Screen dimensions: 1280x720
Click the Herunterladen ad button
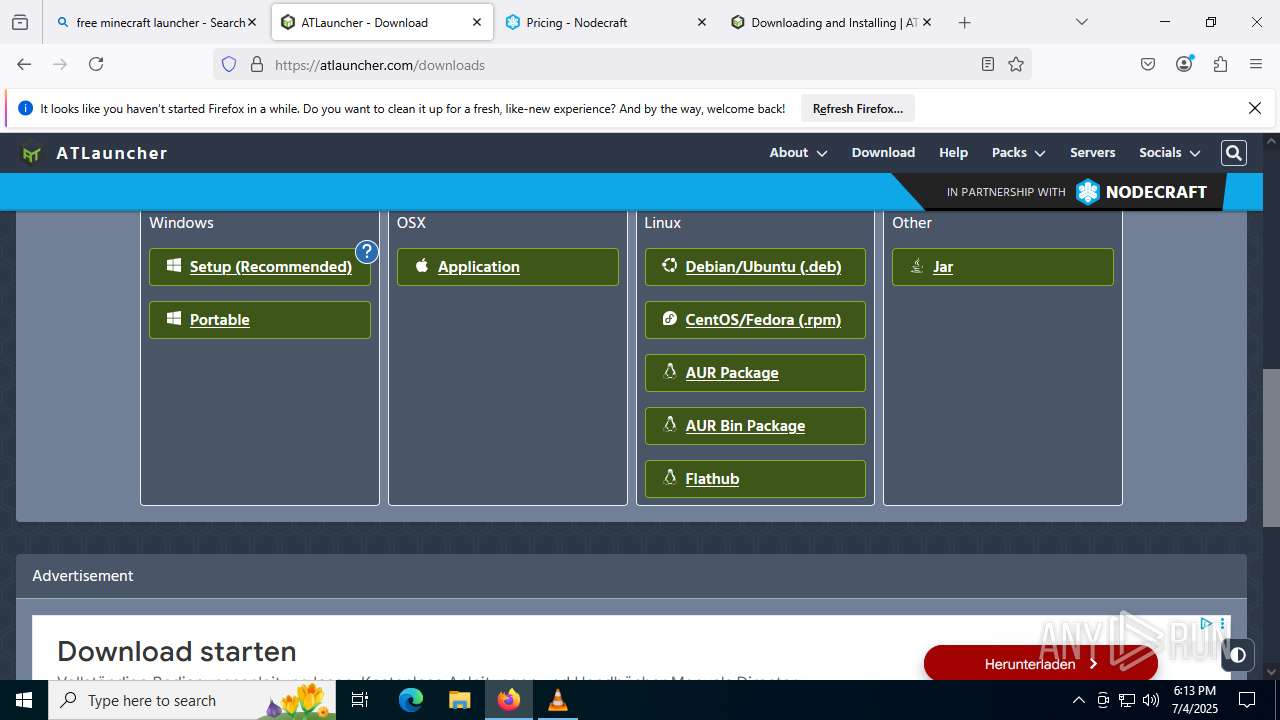(x=1041, y=663)
